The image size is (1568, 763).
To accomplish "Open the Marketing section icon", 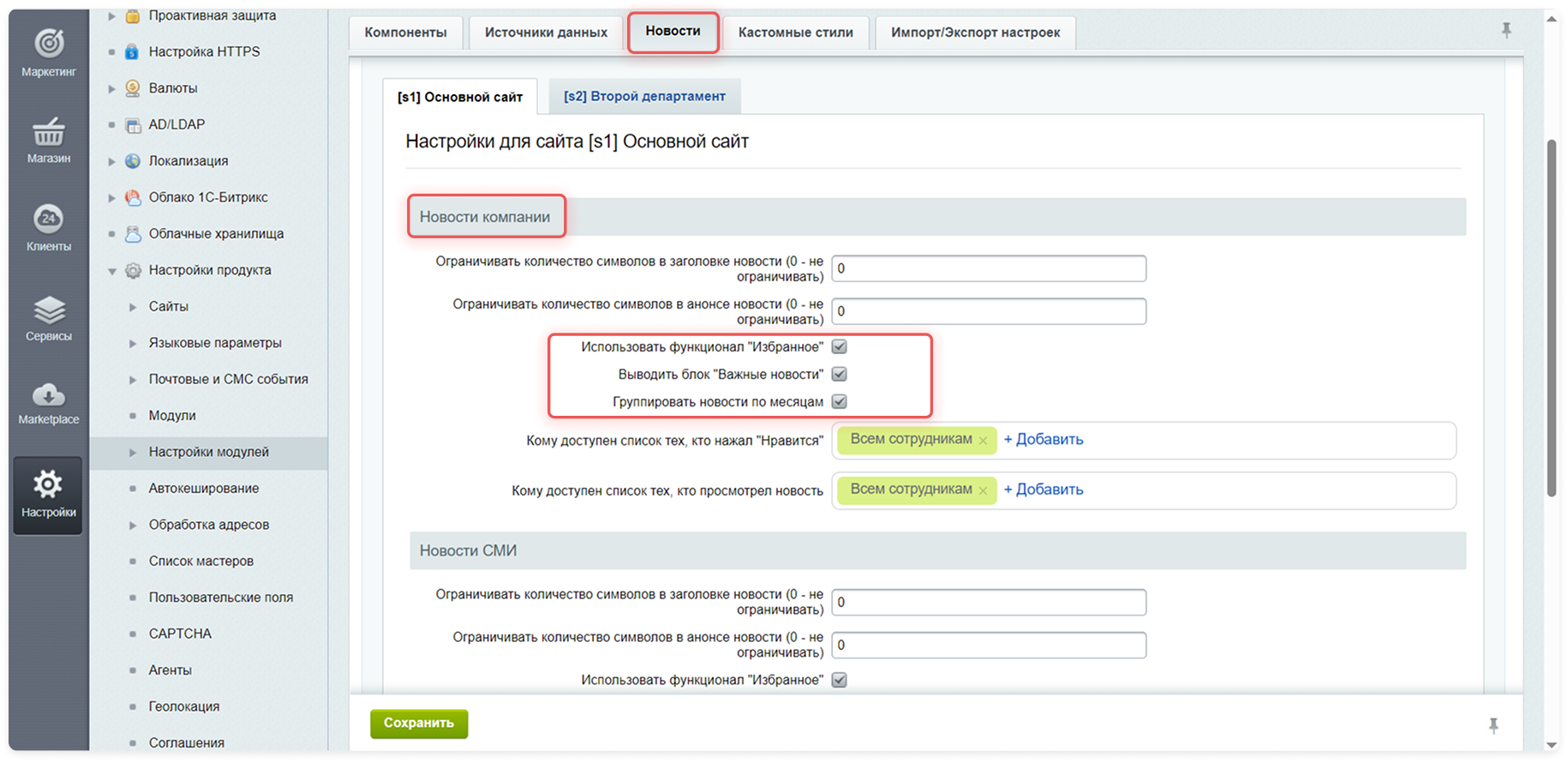I will (x=49, y=43).
